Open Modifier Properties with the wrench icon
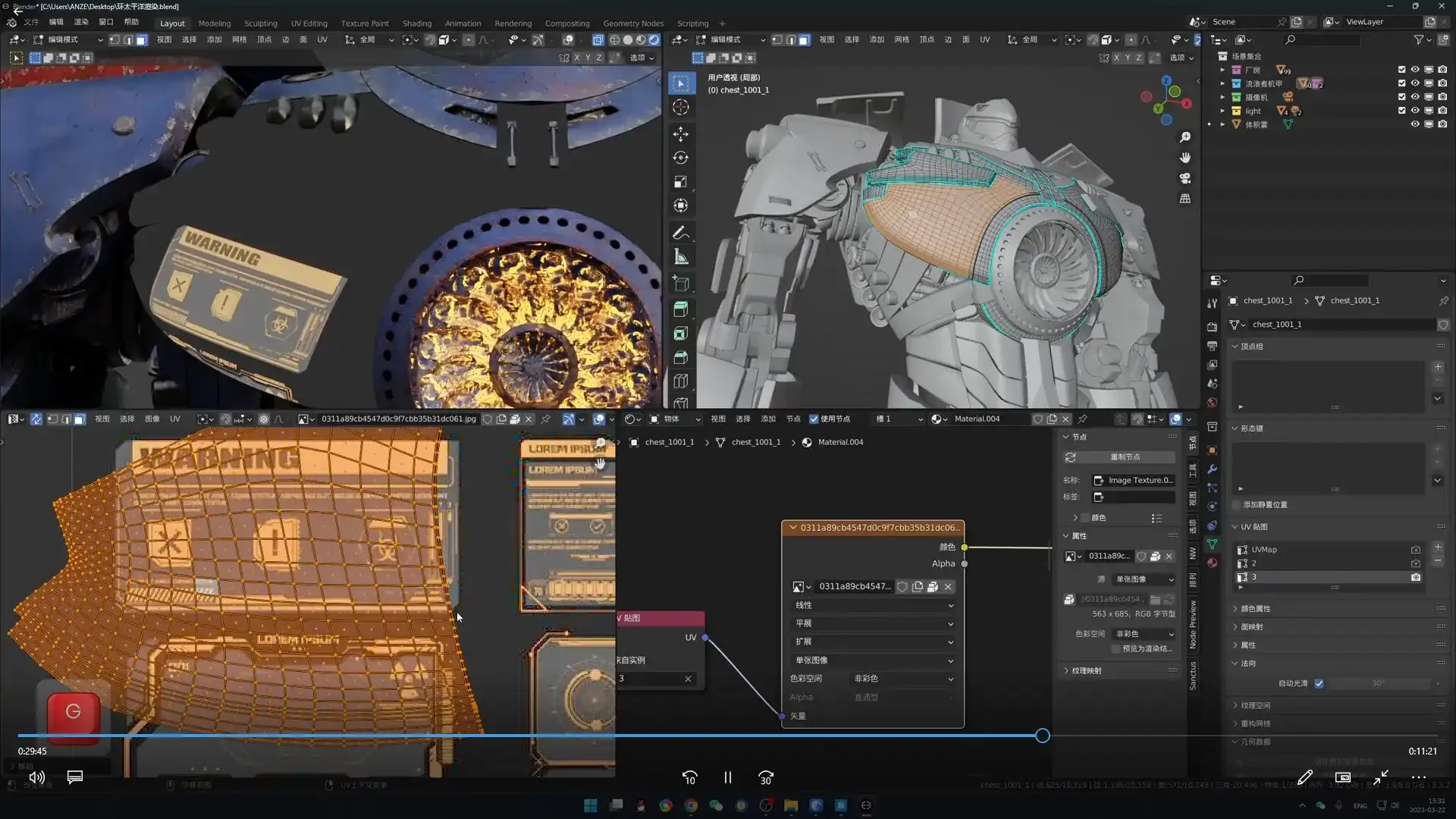The image size is (1456, 819). coord(1212,469)
